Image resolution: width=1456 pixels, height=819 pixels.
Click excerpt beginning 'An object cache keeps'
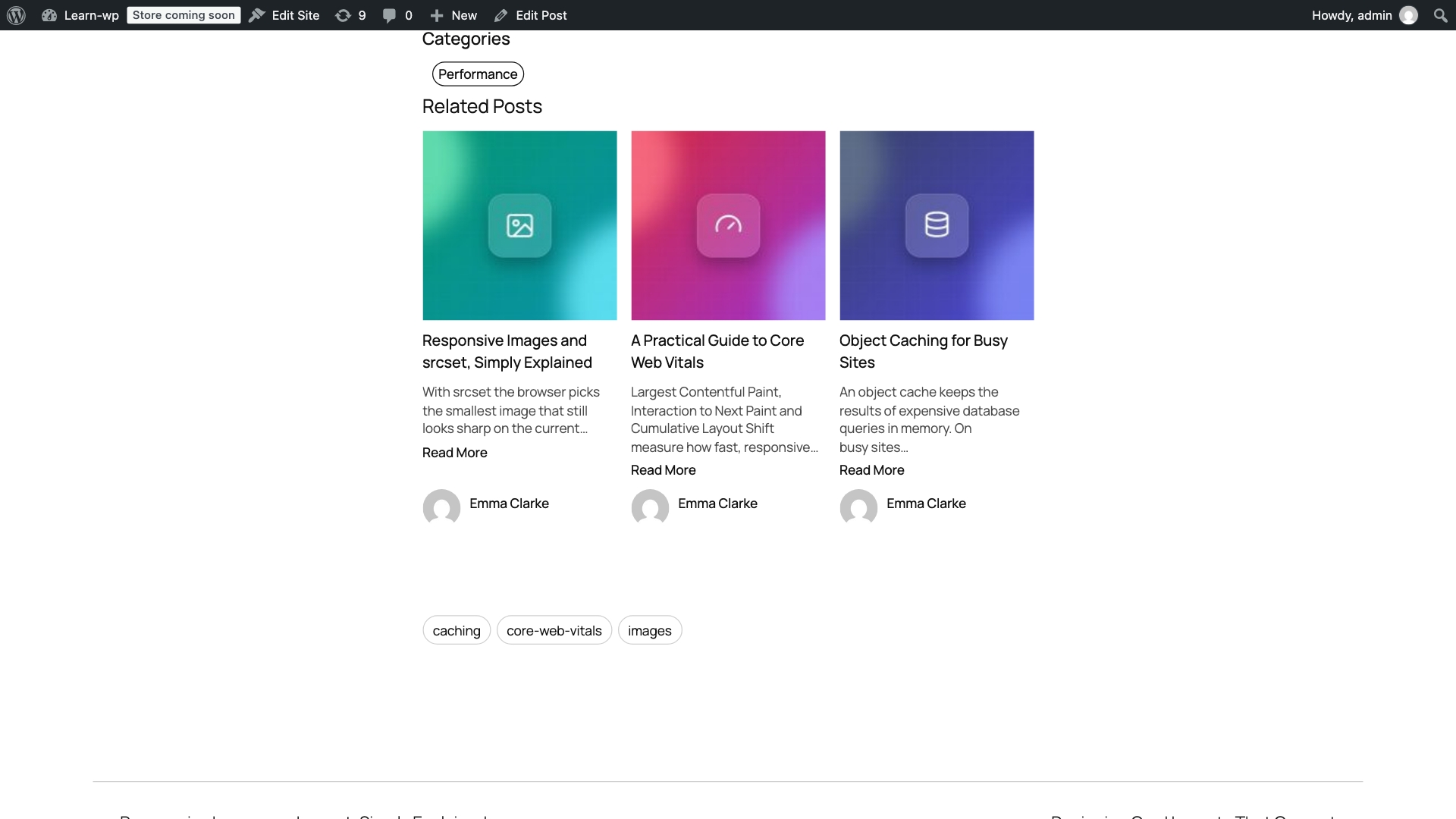click(929, 419)
